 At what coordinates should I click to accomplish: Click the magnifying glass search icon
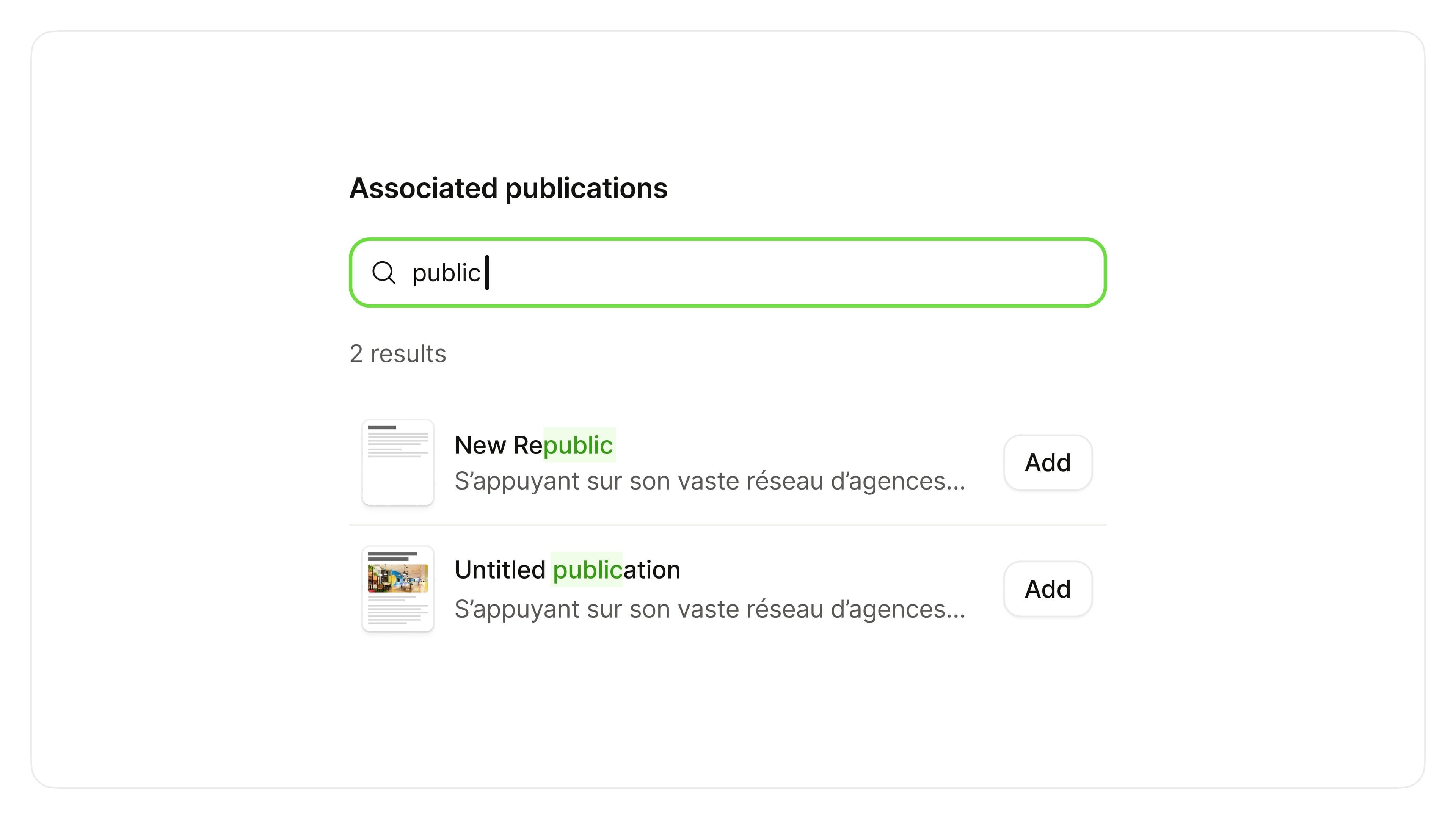click(384, 273)
